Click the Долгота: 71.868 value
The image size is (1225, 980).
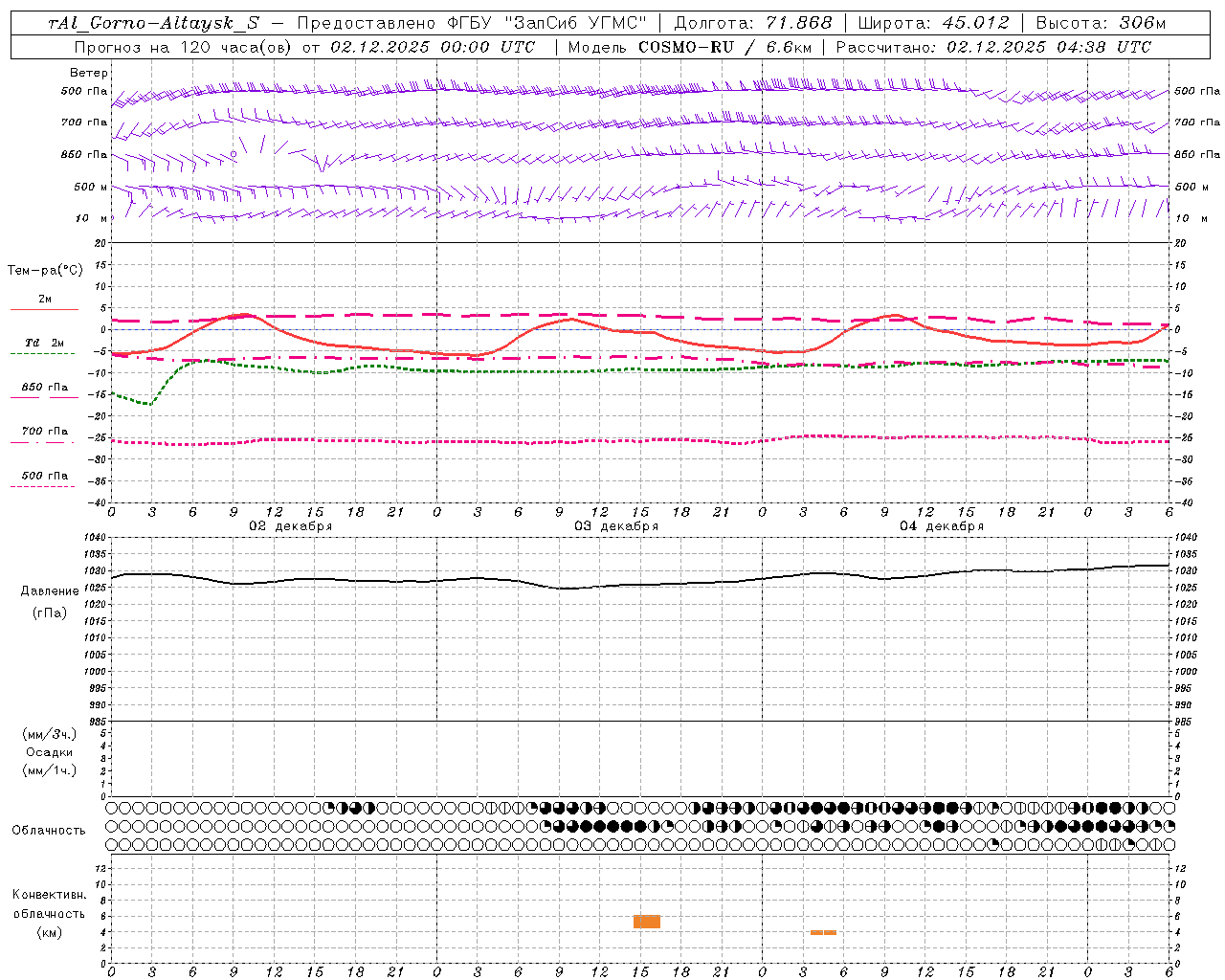click(753, 24)
